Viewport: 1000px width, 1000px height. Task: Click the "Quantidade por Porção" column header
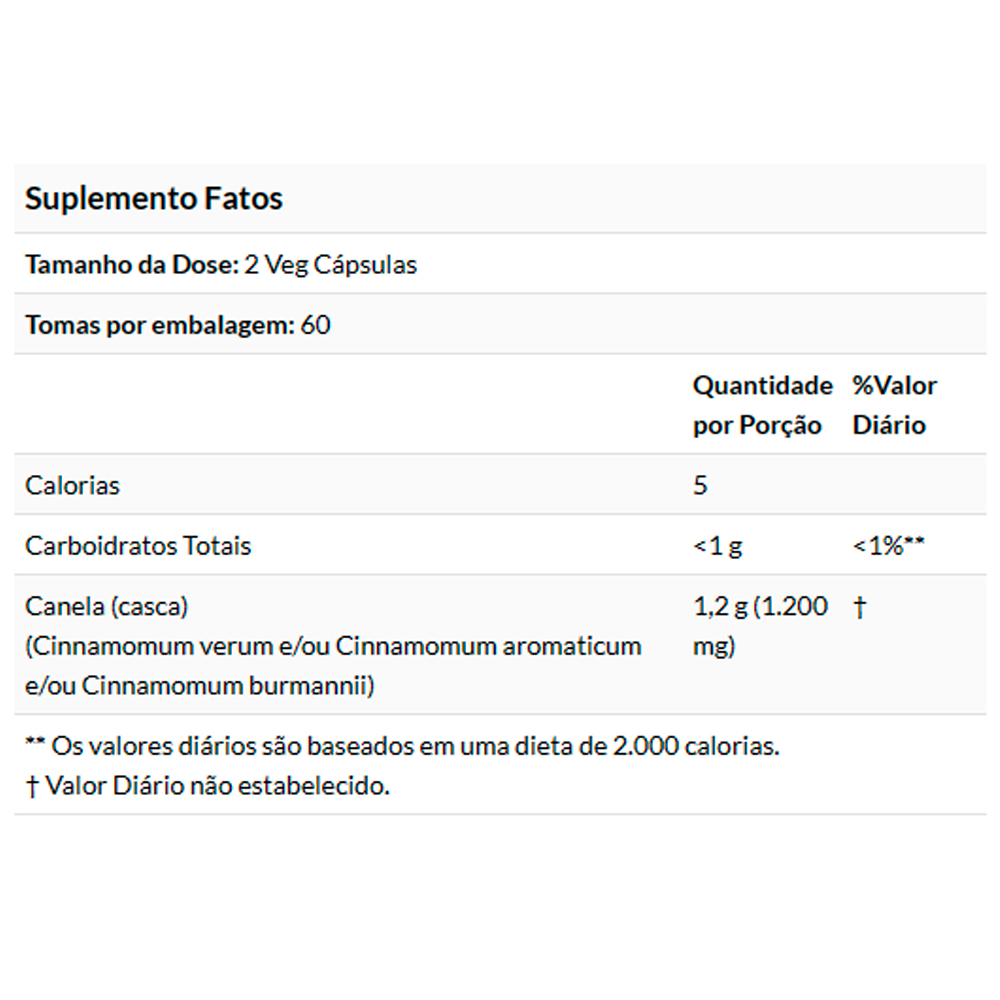coord(762,405)
